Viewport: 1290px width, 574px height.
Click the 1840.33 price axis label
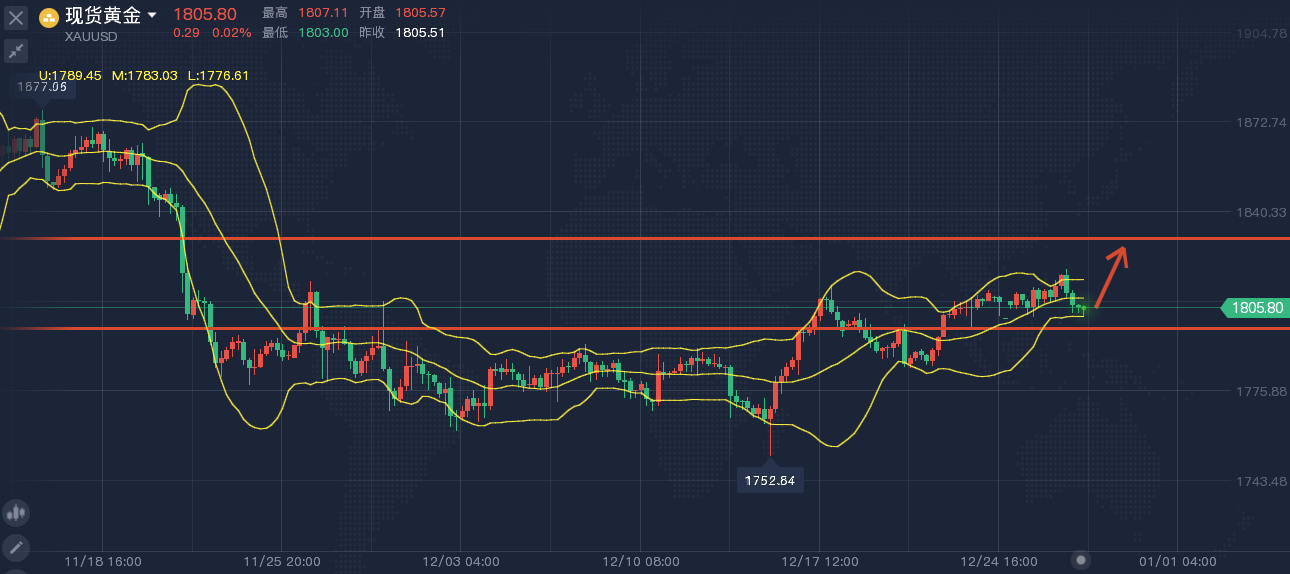(x=1260, y=212)
